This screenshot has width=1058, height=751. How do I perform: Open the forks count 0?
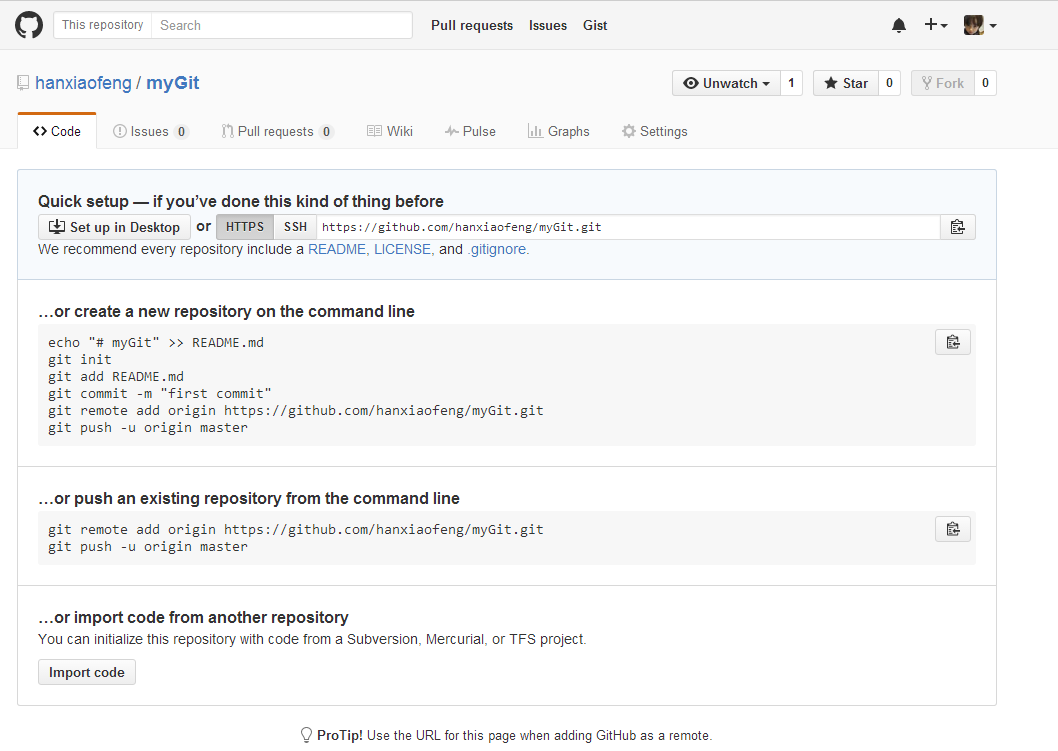[x=985, y=83]
